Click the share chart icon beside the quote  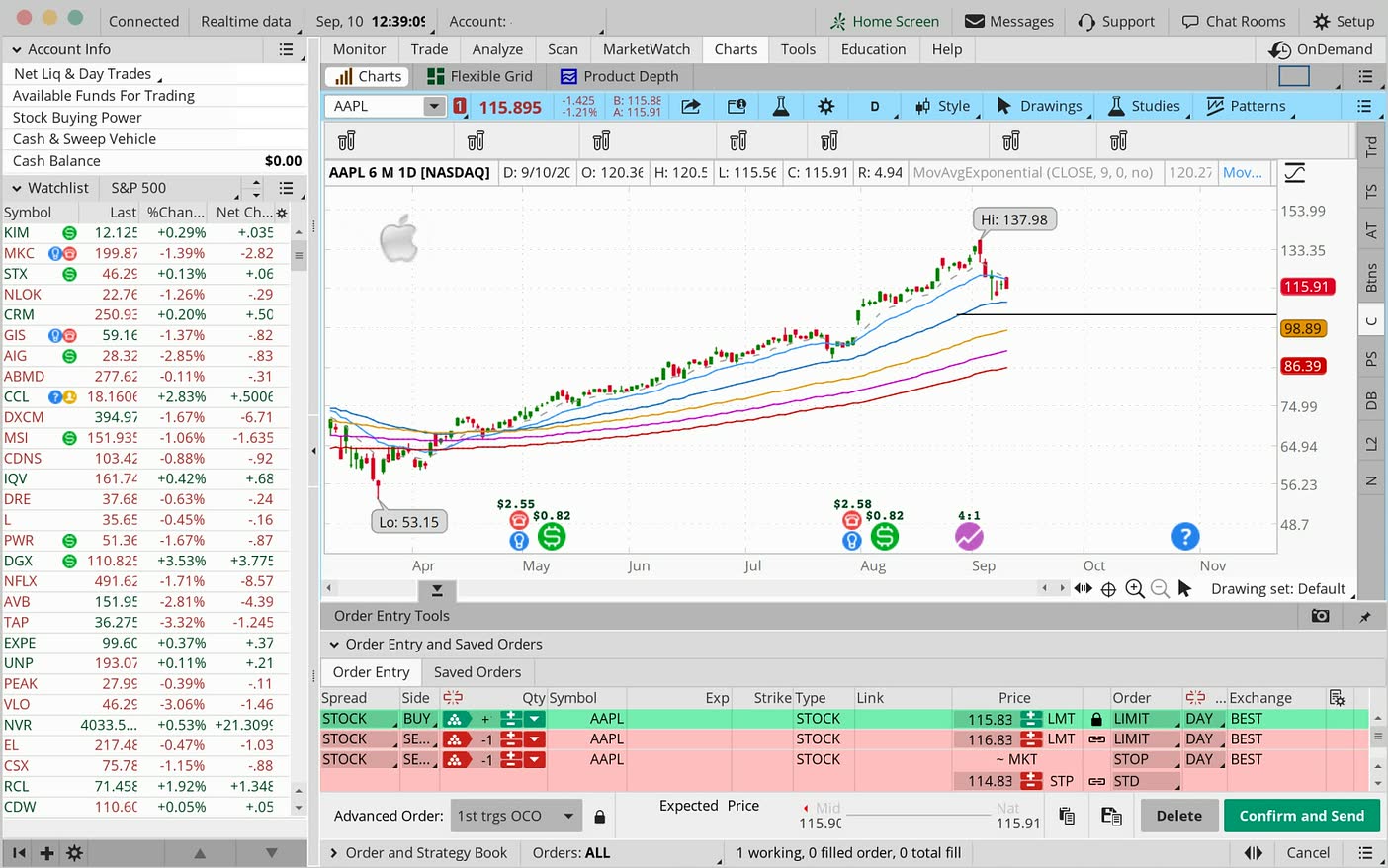pos(691,107)
